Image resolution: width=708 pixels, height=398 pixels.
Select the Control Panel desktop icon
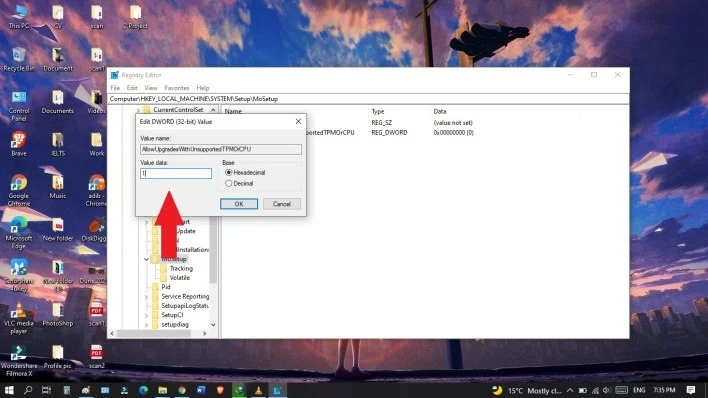coord(19,106)
